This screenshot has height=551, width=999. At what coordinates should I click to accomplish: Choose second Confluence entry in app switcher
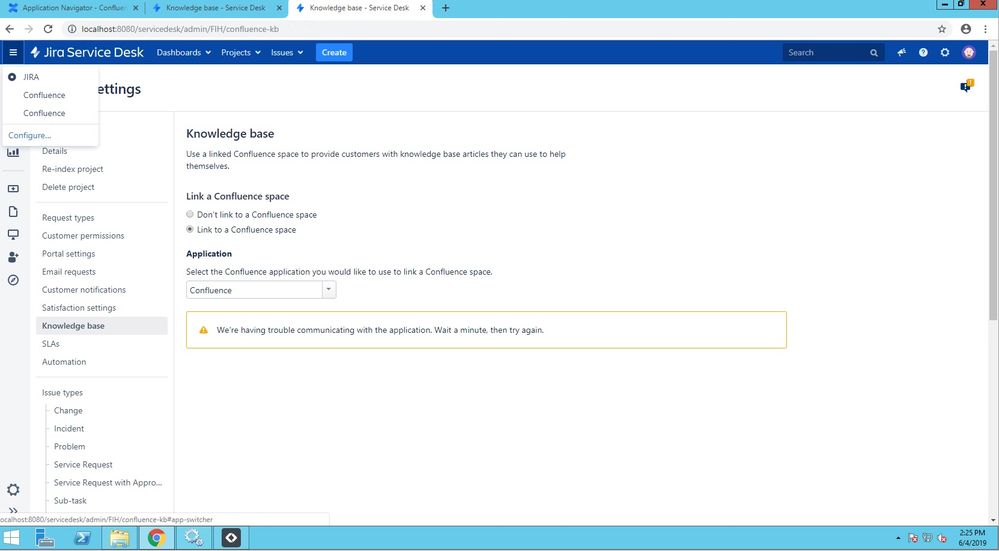[44, 113]
